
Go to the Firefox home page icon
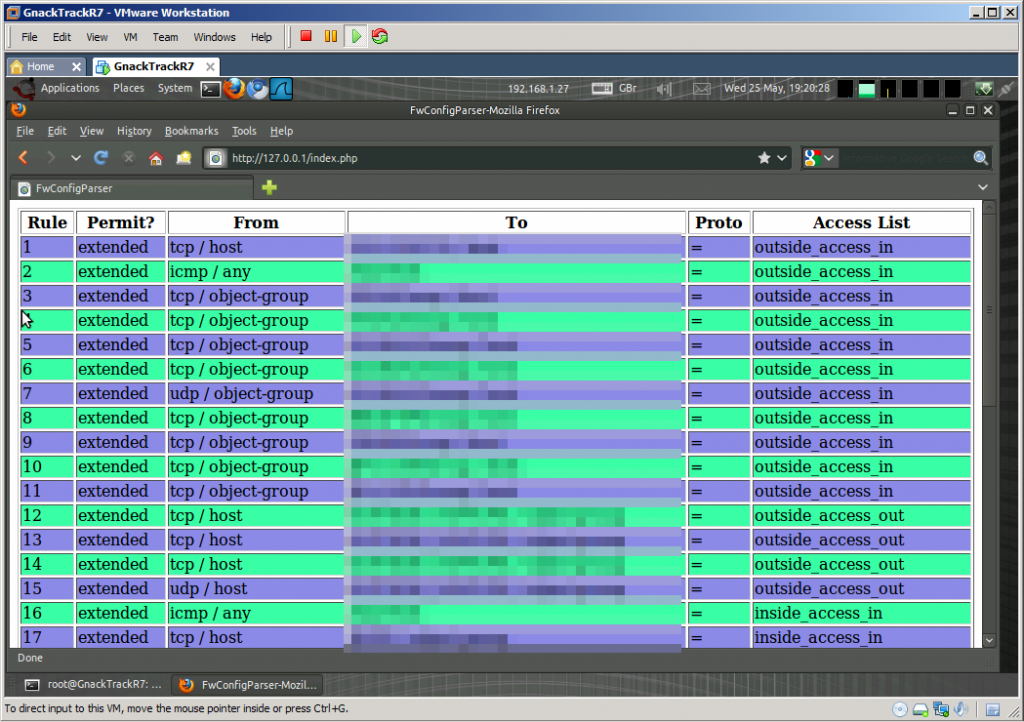[x=155, y=158]
